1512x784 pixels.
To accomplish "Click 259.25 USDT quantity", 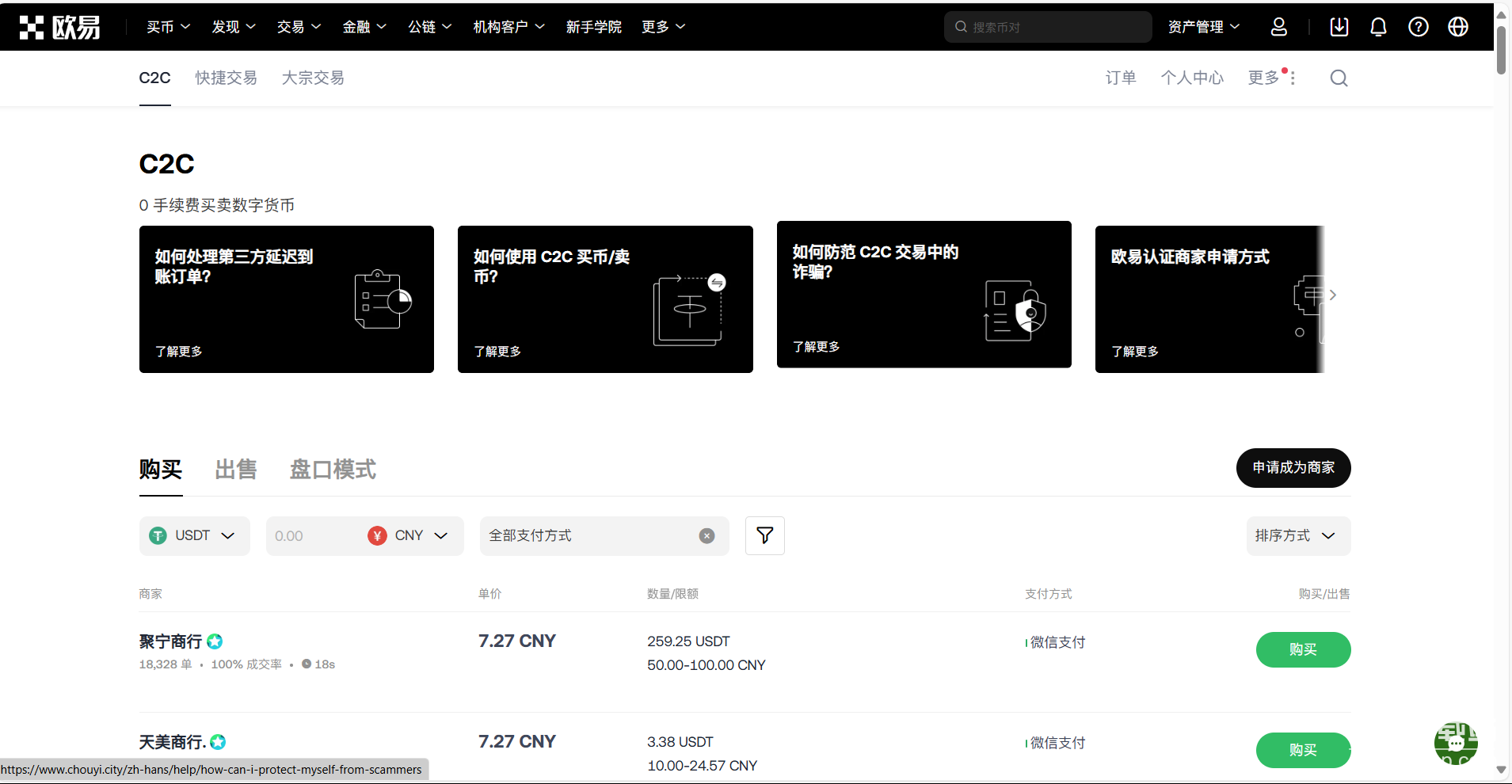I will (x=688, y=641).
